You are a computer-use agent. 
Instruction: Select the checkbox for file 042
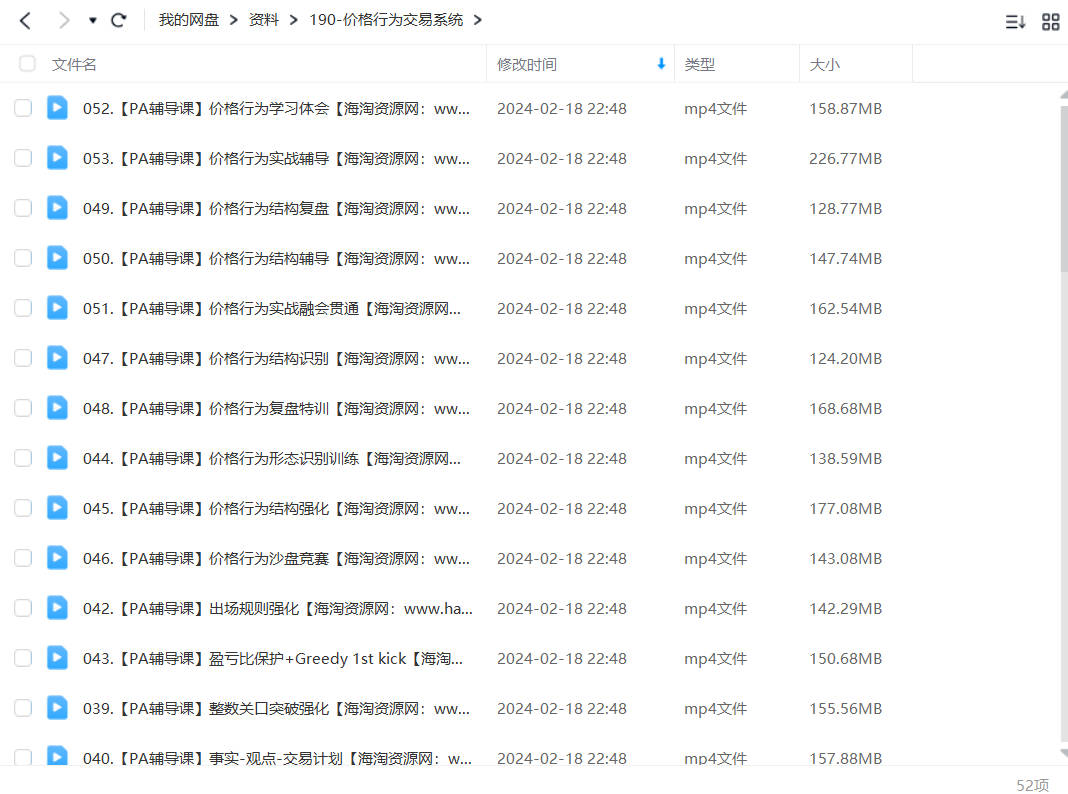pyautogui.click(x=23, y=607)
